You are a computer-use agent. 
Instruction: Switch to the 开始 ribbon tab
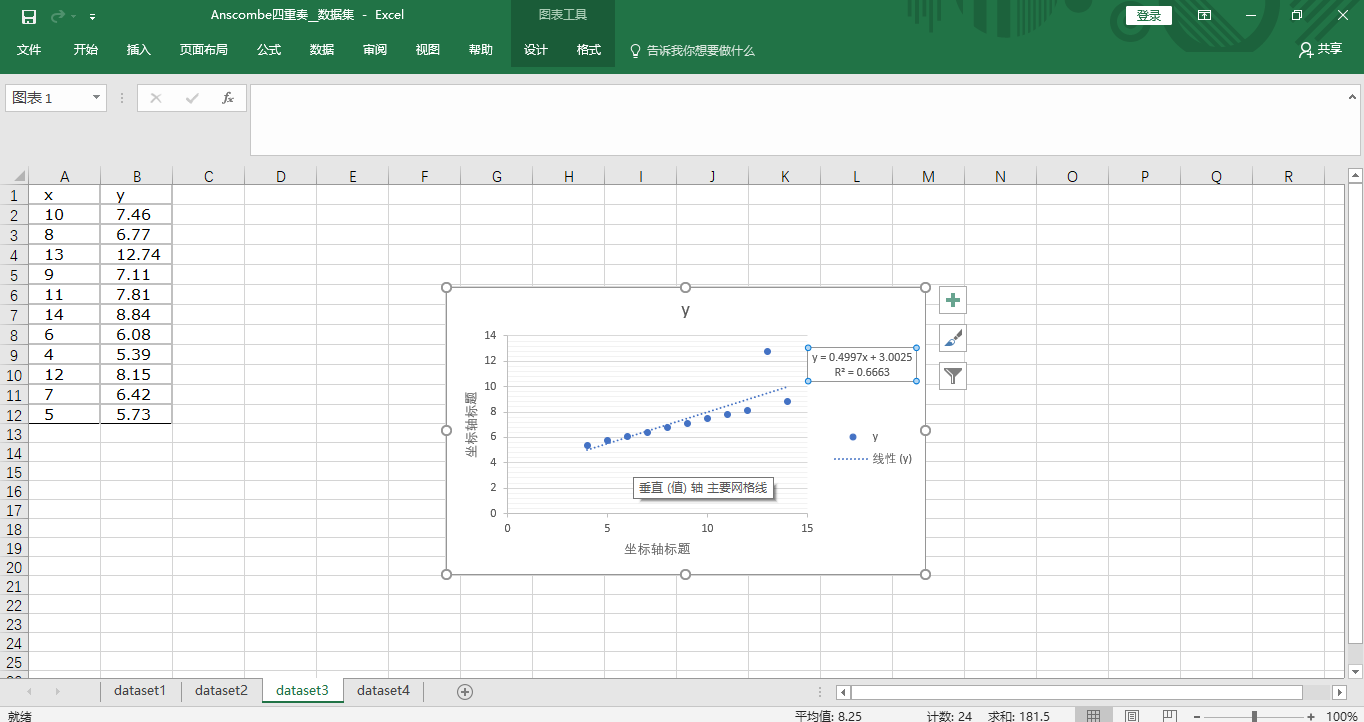86,50
